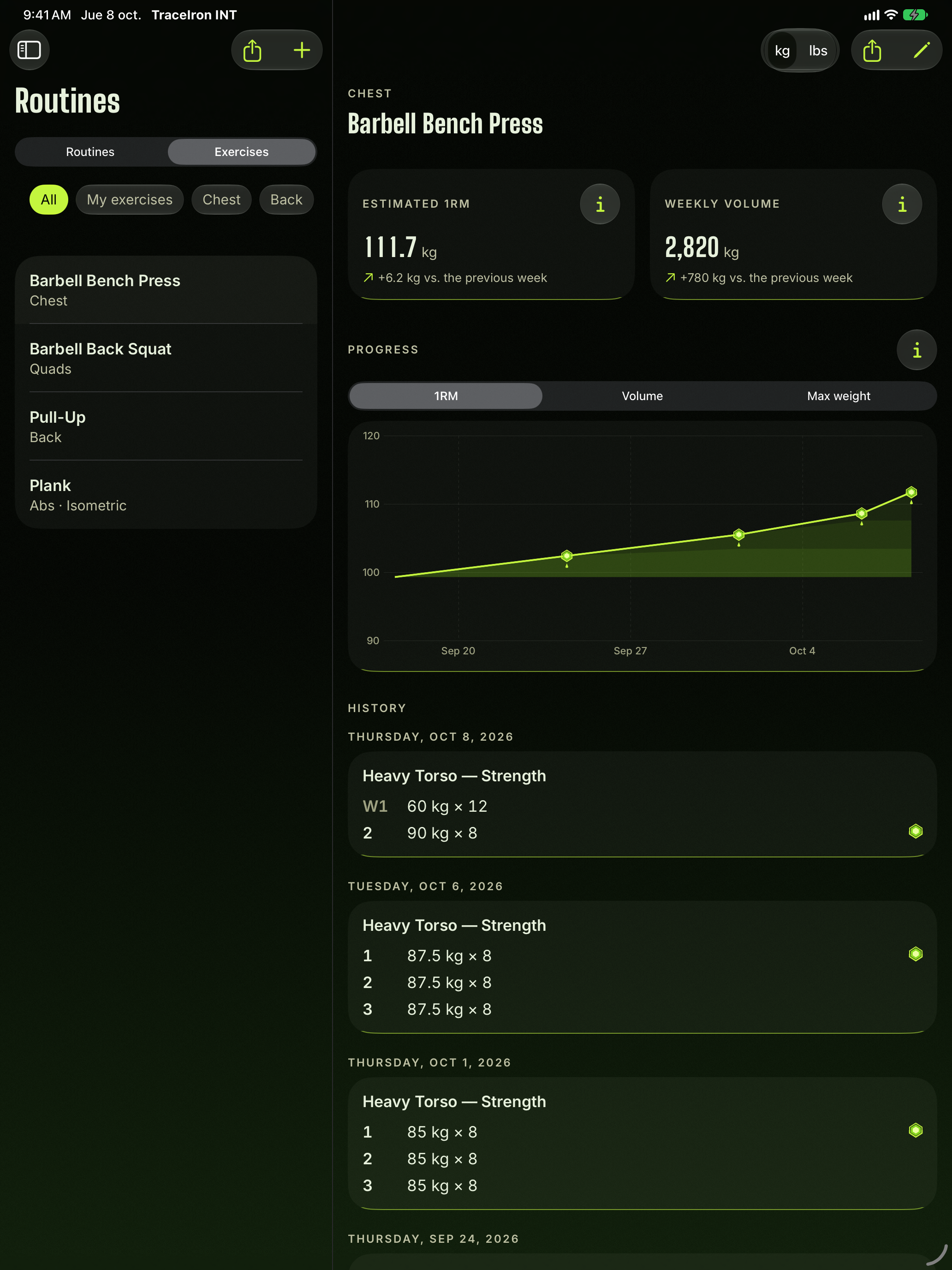Open the Barbell Back Squat exercise

pos(166,358)
